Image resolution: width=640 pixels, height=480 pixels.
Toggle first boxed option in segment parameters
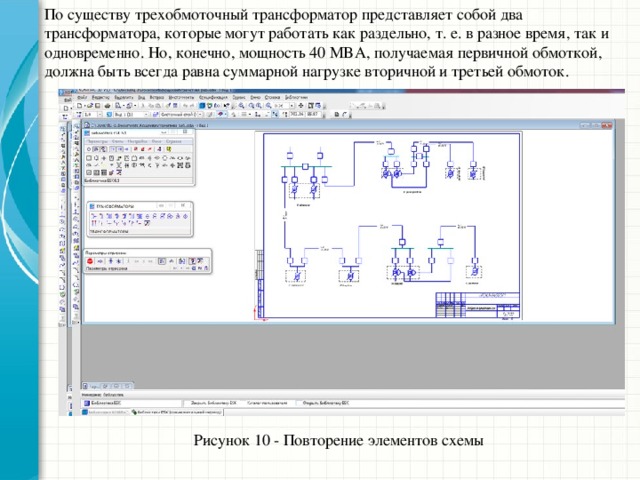(x=162, y=261)
